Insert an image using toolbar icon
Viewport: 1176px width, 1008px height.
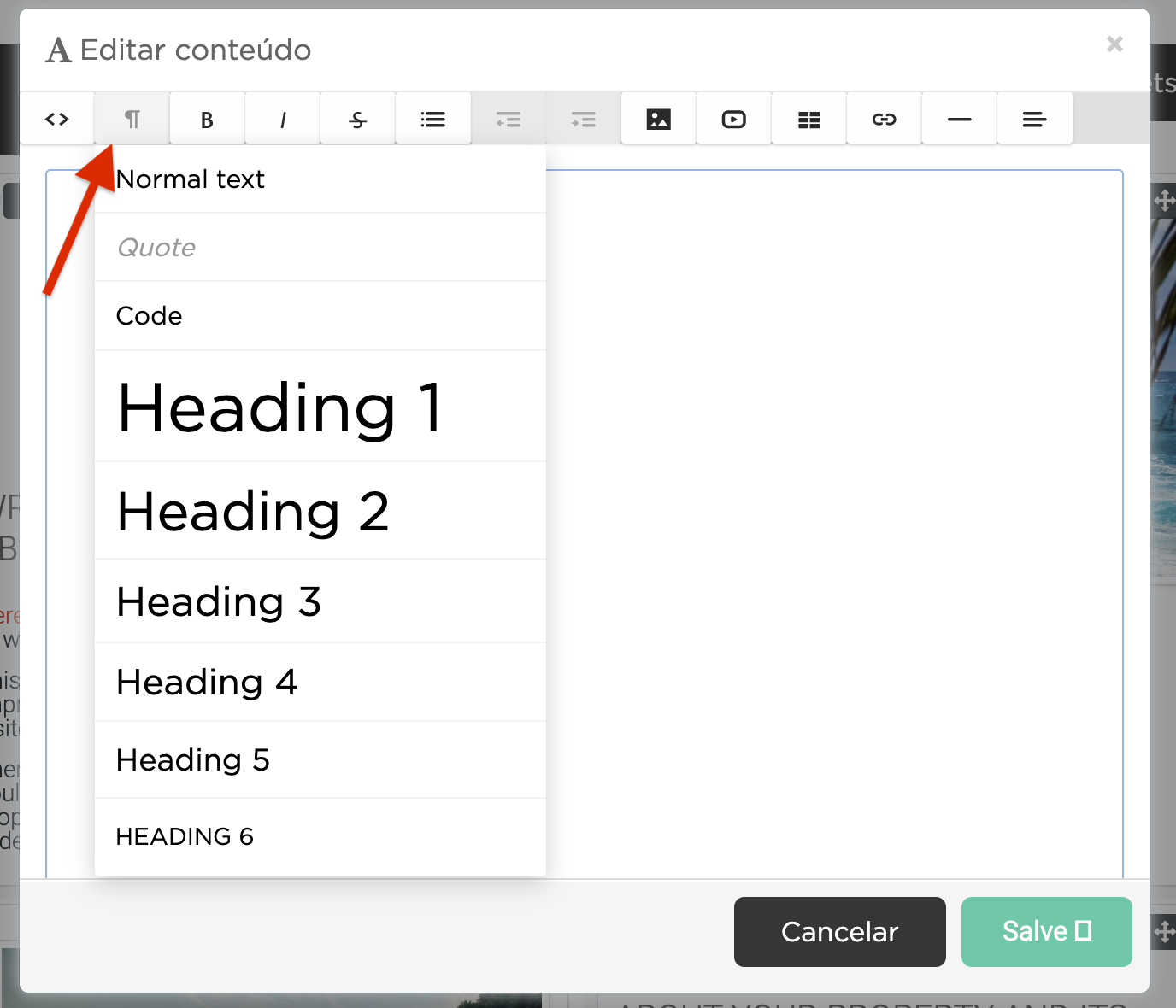[x=658, y=119]
